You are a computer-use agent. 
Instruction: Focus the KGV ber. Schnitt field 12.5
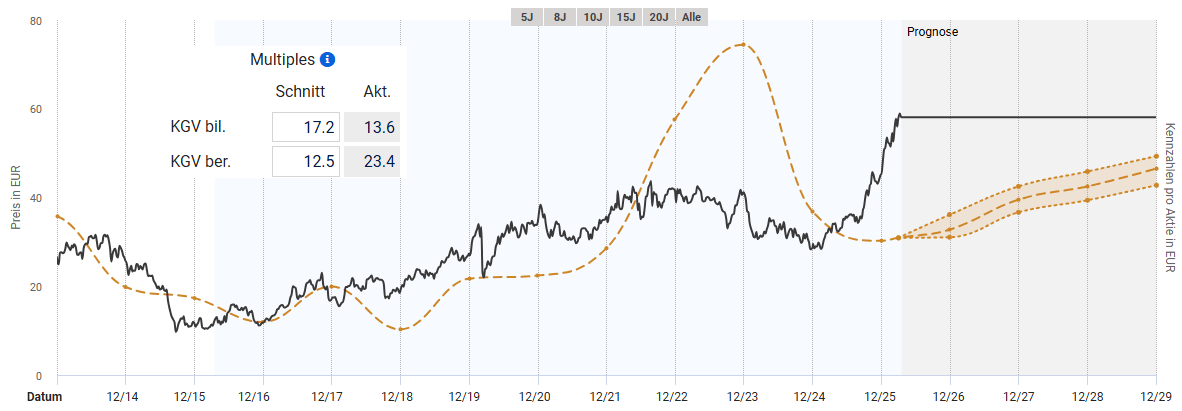(306, 161)
